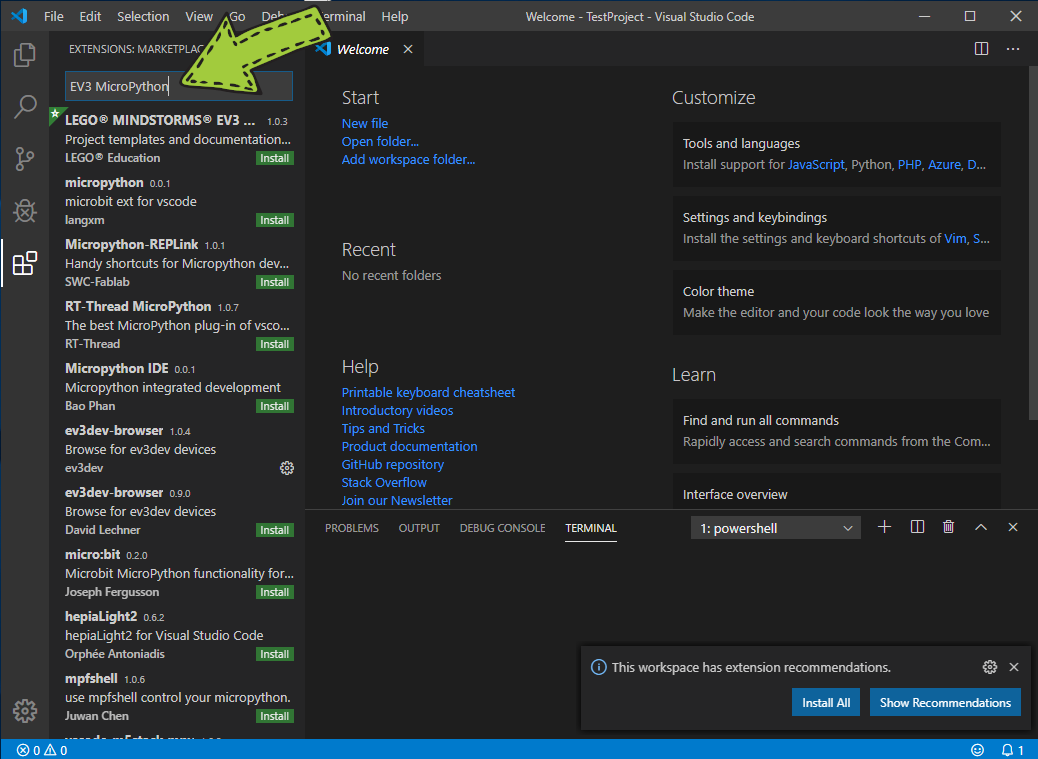Open the Explorer view in activity bar
The width and height of the screenshot is (1038, 759).
coord(24,54)
